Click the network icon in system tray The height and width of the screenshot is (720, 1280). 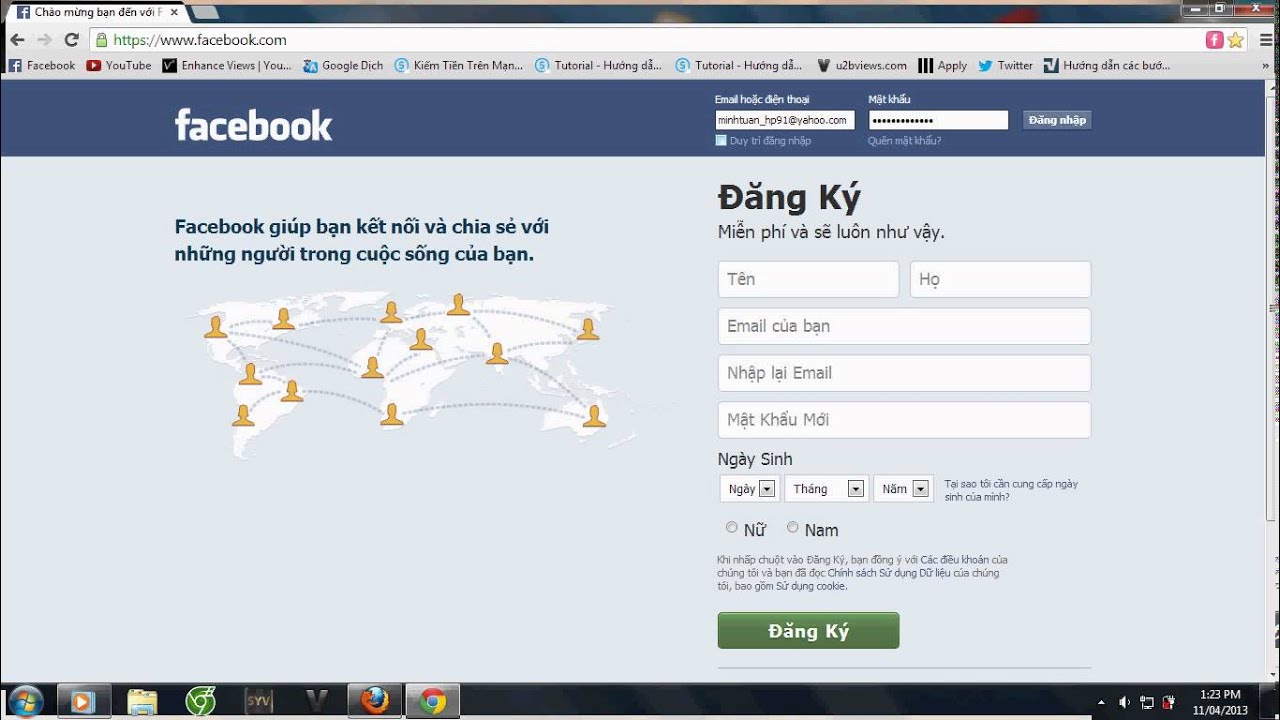point(1147,702)
